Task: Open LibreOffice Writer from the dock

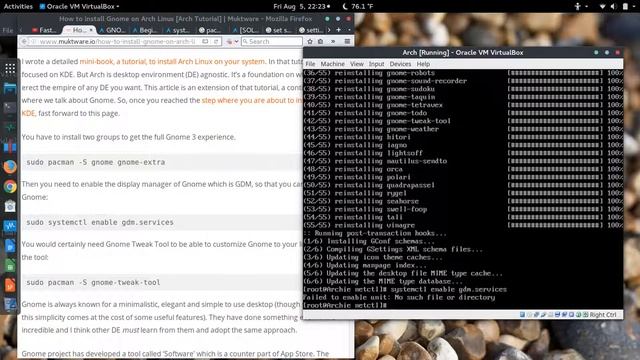Action: point(10,246)
